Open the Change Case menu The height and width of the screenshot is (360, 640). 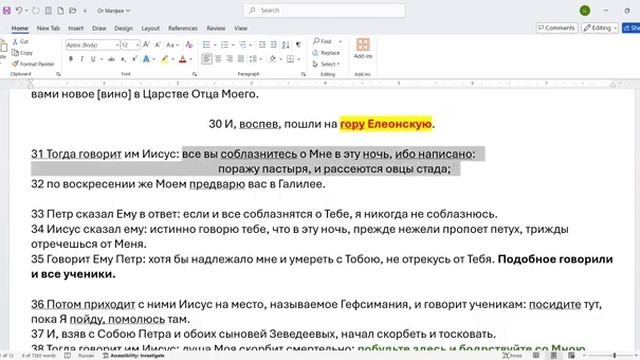172,45
